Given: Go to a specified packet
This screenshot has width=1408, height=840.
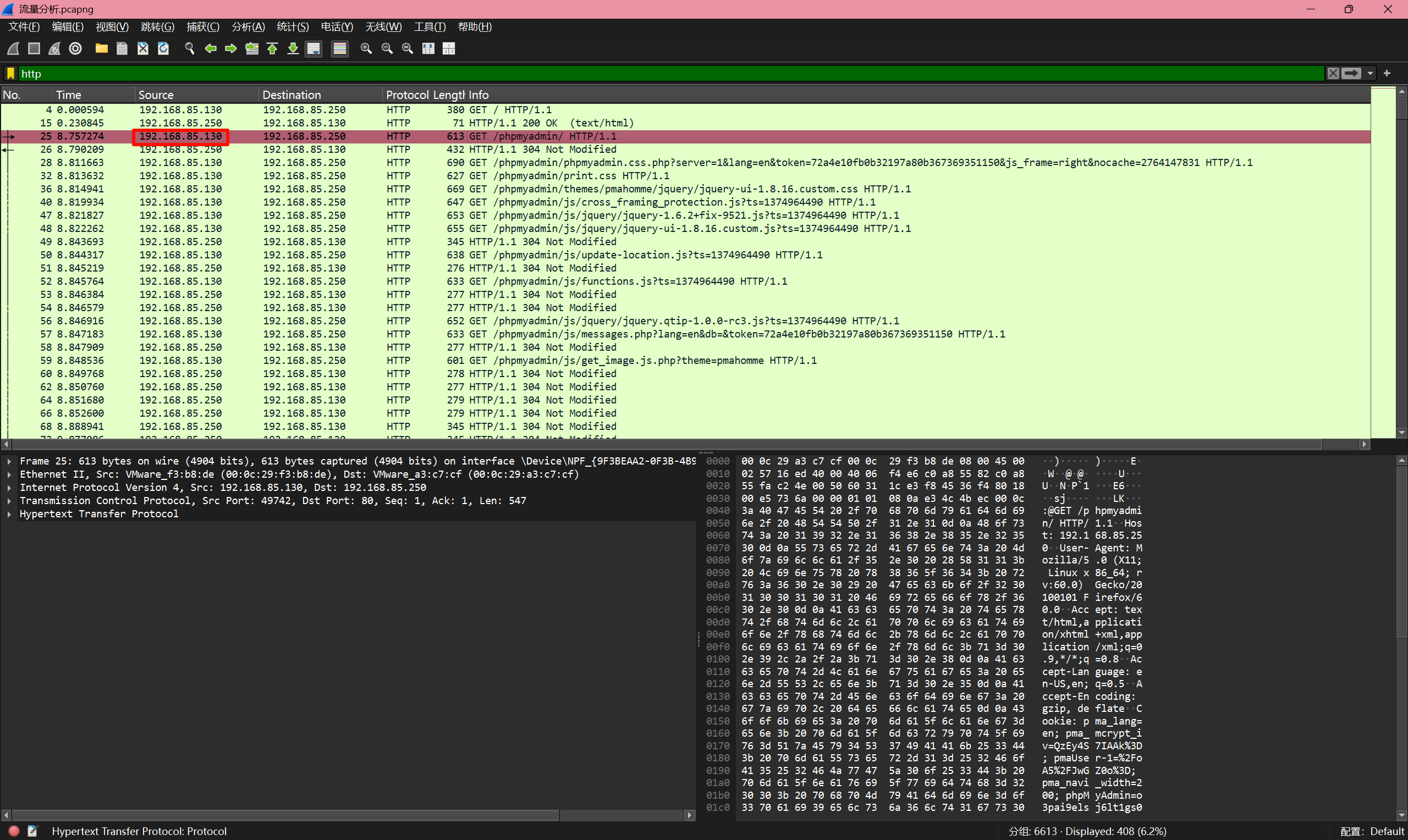Looking at the screenshot, I should click(252, 49).
